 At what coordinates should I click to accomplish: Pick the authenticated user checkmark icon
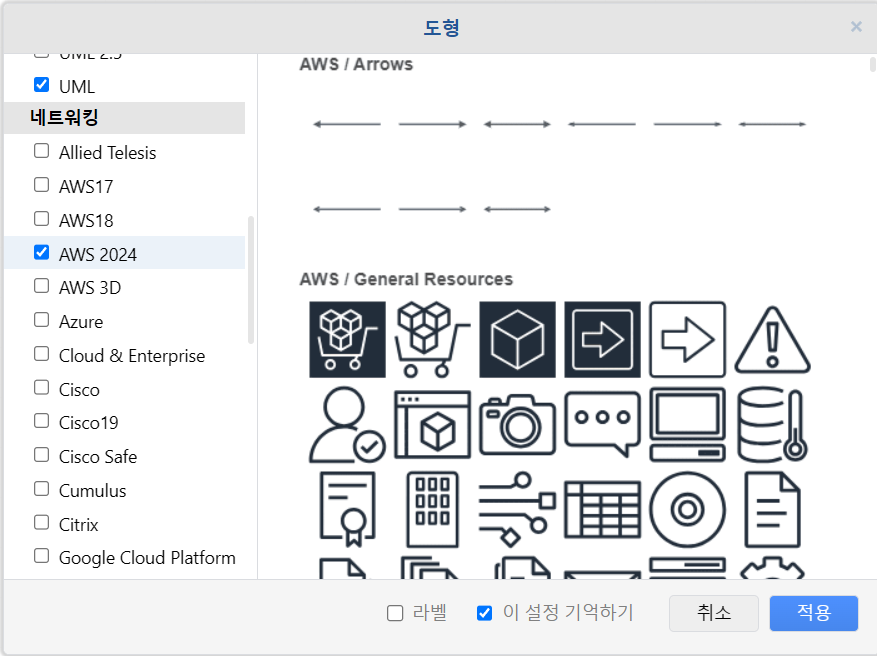[347, 424]
